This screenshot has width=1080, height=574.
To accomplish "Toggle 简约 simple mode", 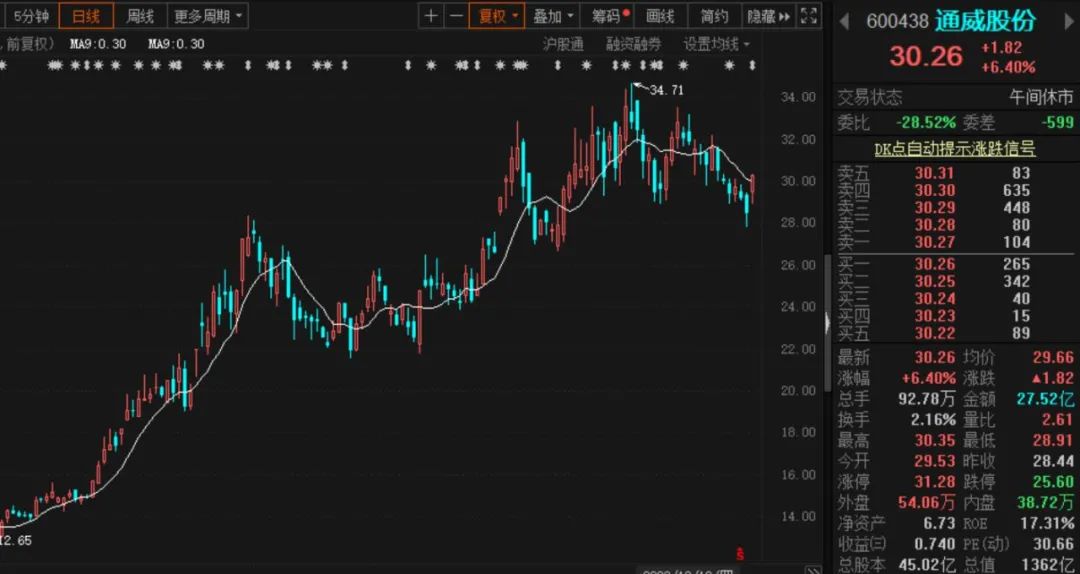I will pos(714,16).
